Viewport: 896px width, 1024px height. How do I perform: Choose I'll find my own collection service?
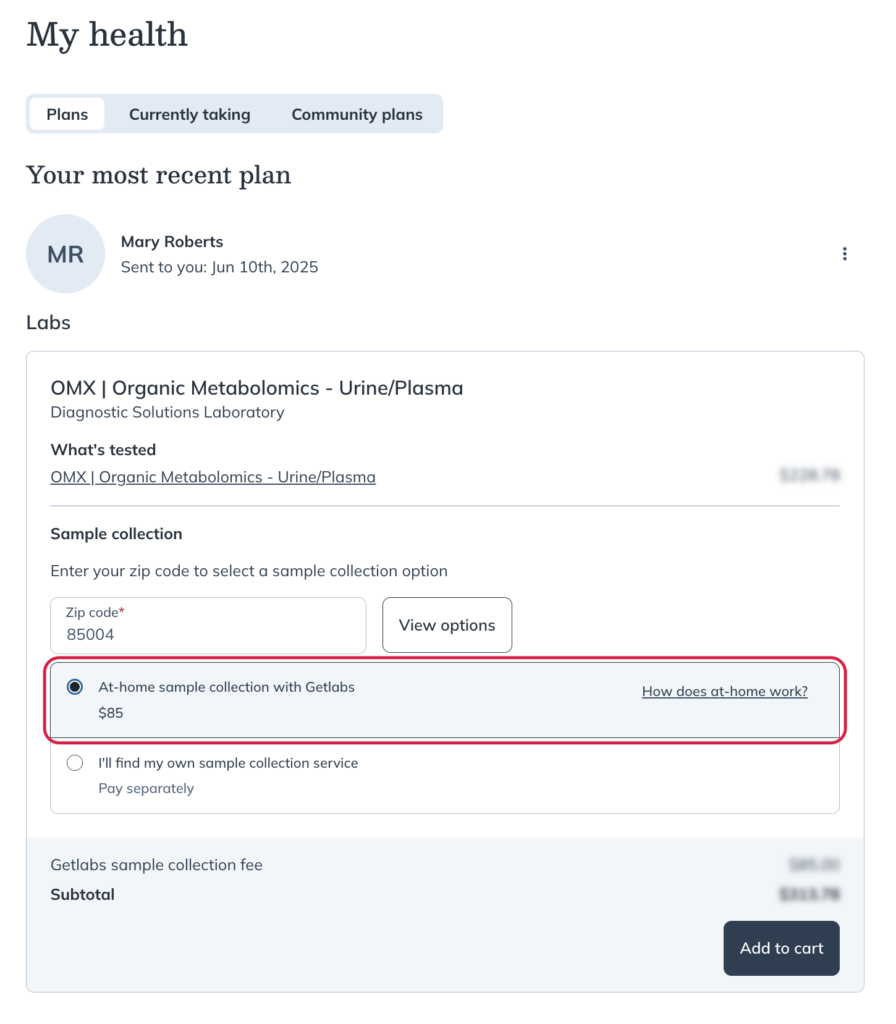[x=74, y=763]
